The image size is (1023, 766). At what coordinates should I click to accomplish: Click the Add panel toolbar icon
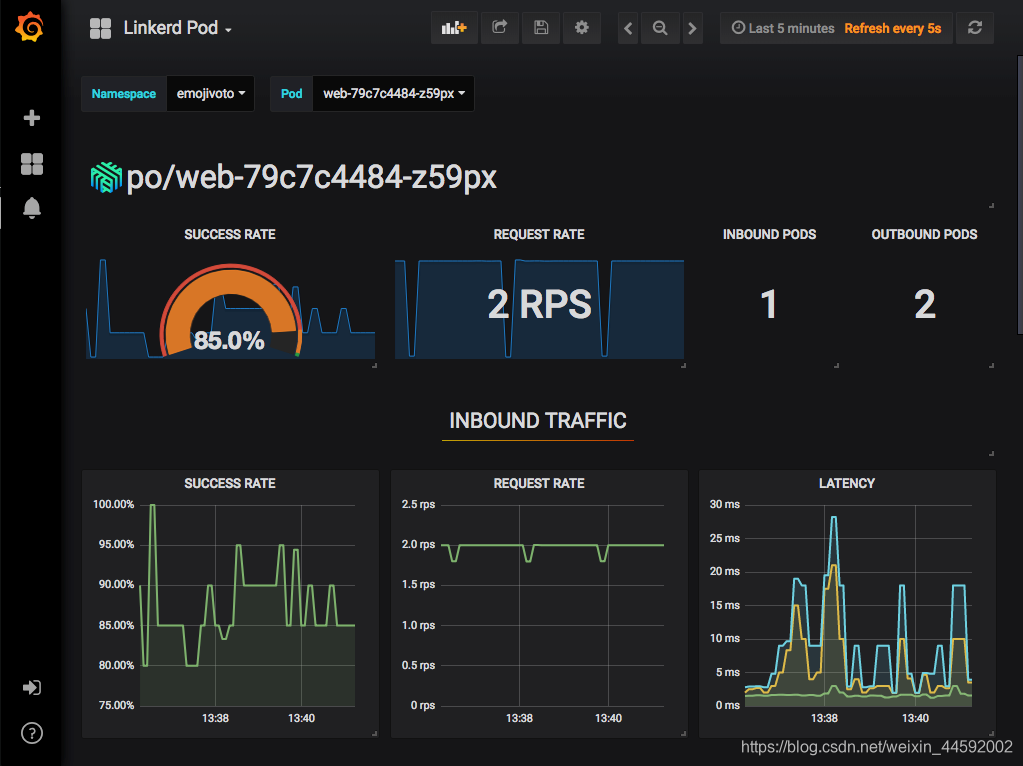[x=454, y=28]
